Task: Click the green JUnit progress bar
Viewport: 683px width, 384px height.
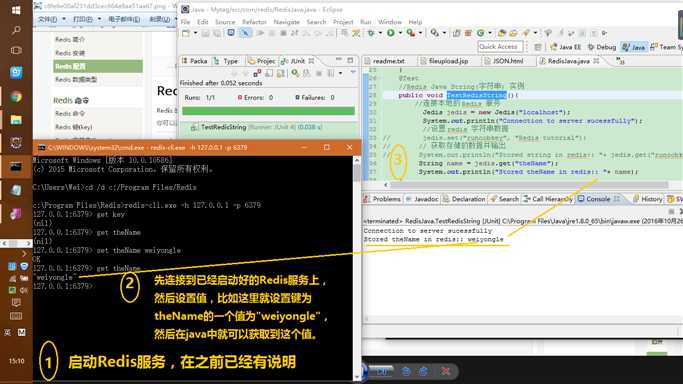Action: click(268, 111)
